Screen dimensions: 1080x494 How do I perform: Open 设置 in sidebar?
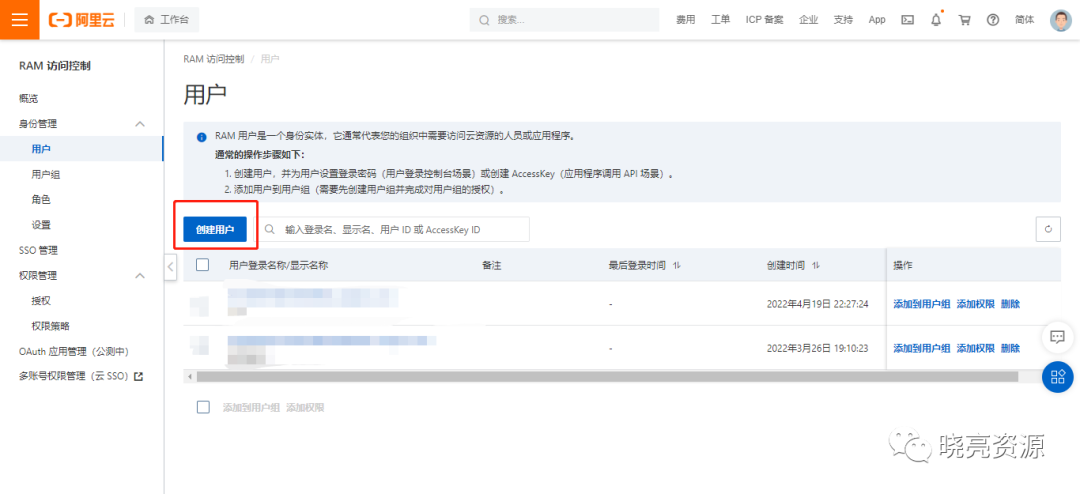pyautogui.click(x=41, y=225)
